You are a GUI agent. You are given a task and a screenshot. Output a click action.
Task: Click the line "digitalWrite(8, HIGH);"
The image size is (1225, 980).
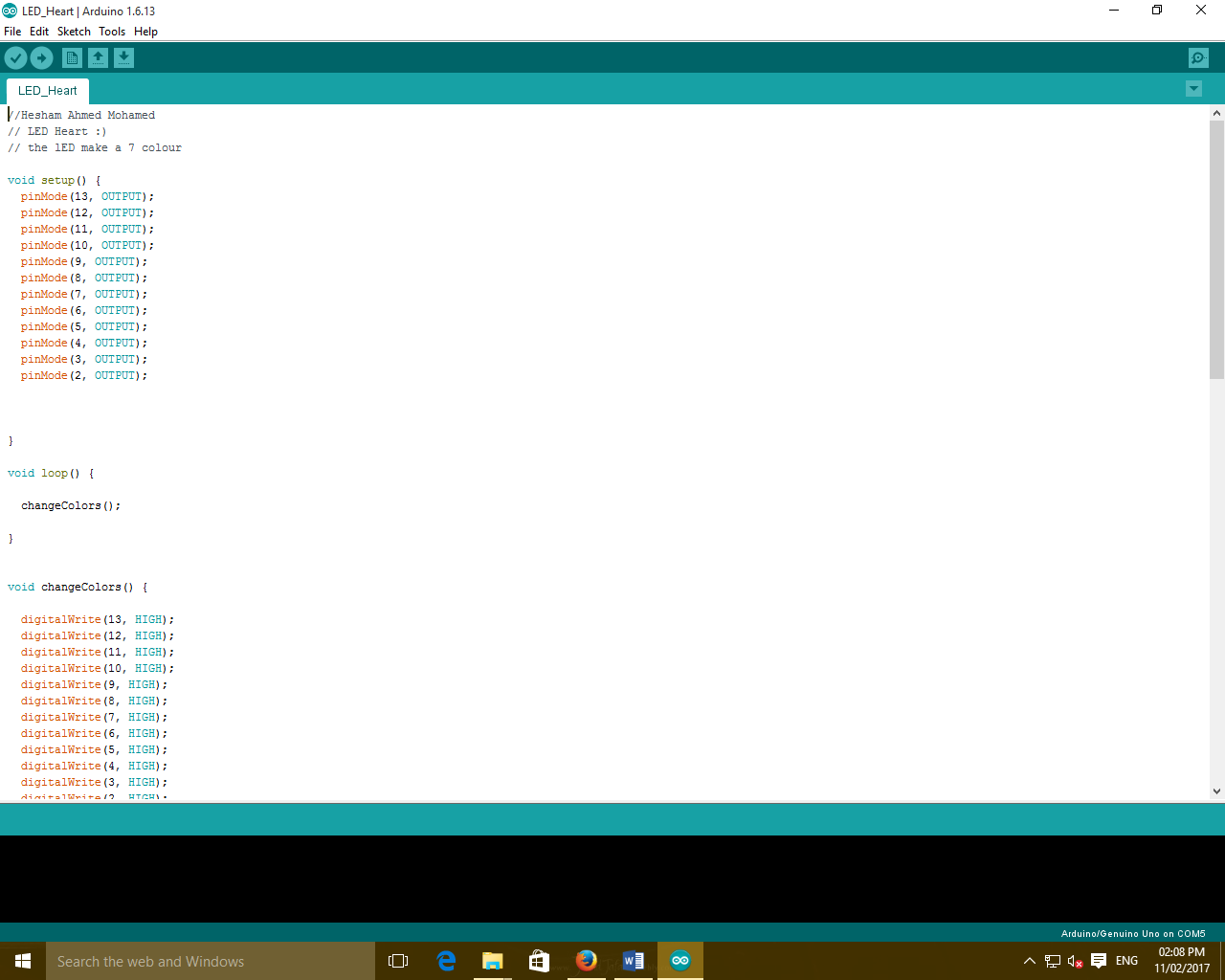pos(94,701)
